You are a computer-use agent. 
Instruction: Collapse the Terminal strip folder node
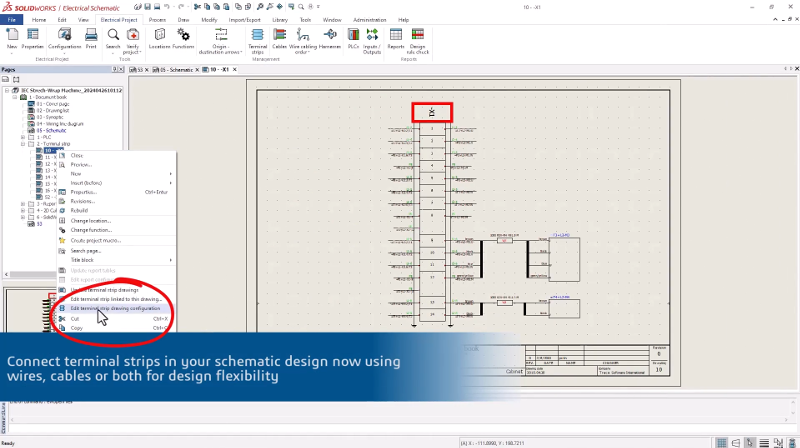tap(23, 143)
